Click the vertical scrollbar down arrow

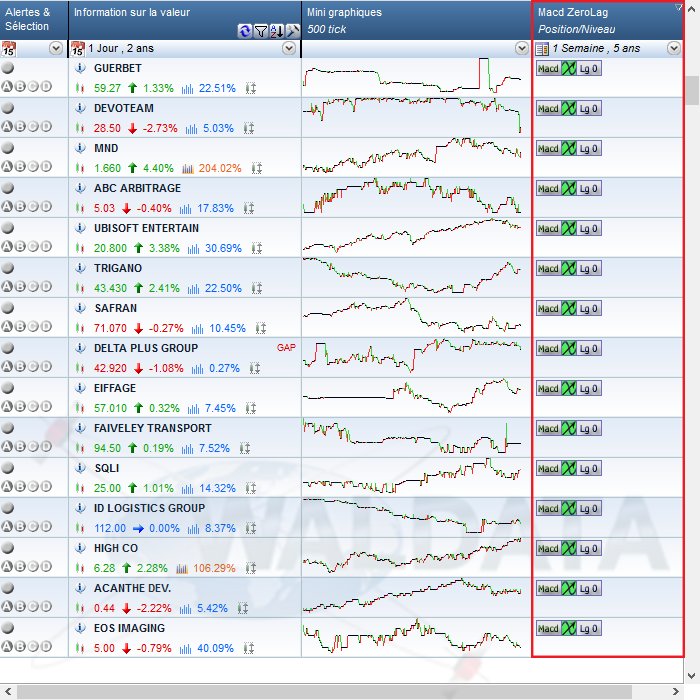point(692,675)
